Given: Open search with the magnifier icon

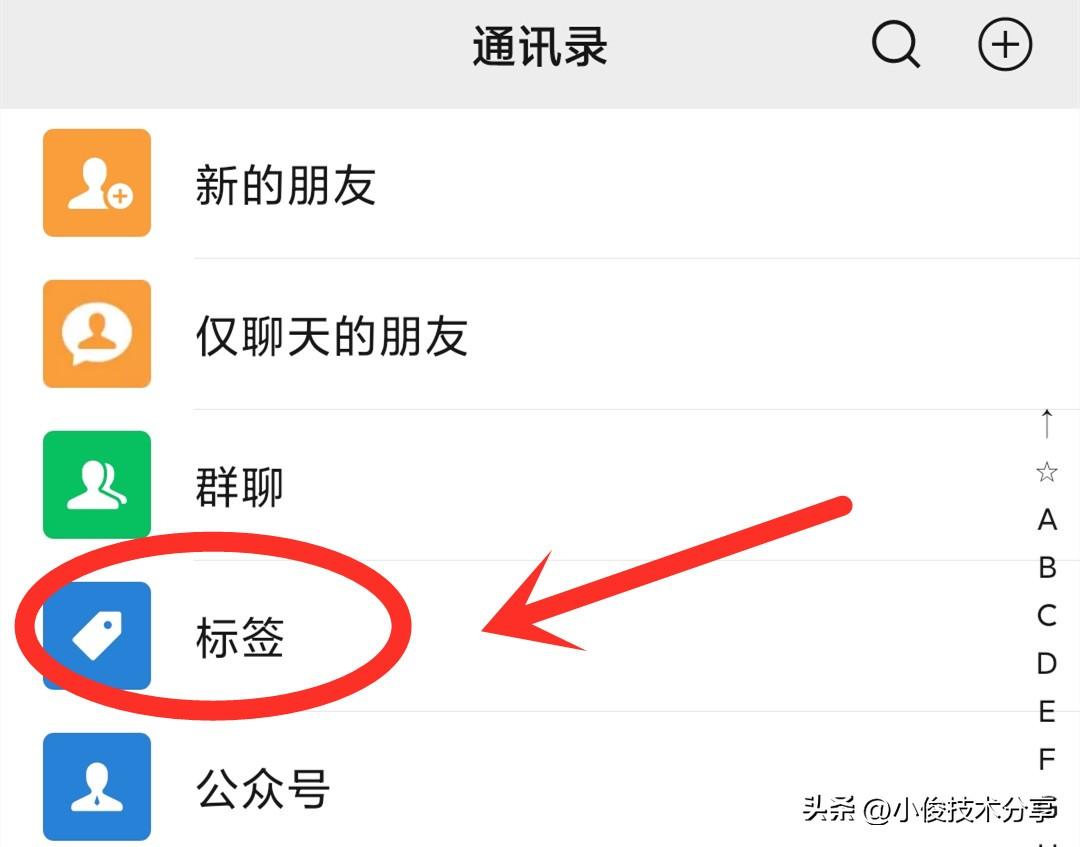Looking at the screenshot, I should [895, 45].
